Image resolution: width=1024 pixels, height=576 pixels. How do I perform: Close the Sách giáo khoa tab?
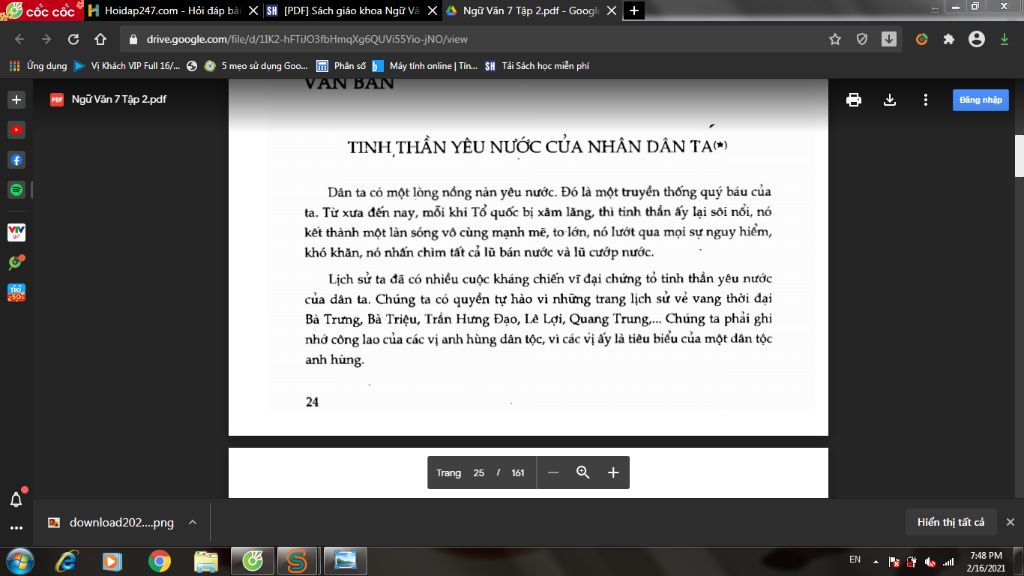pyautogui.click(x=432, y=10)
